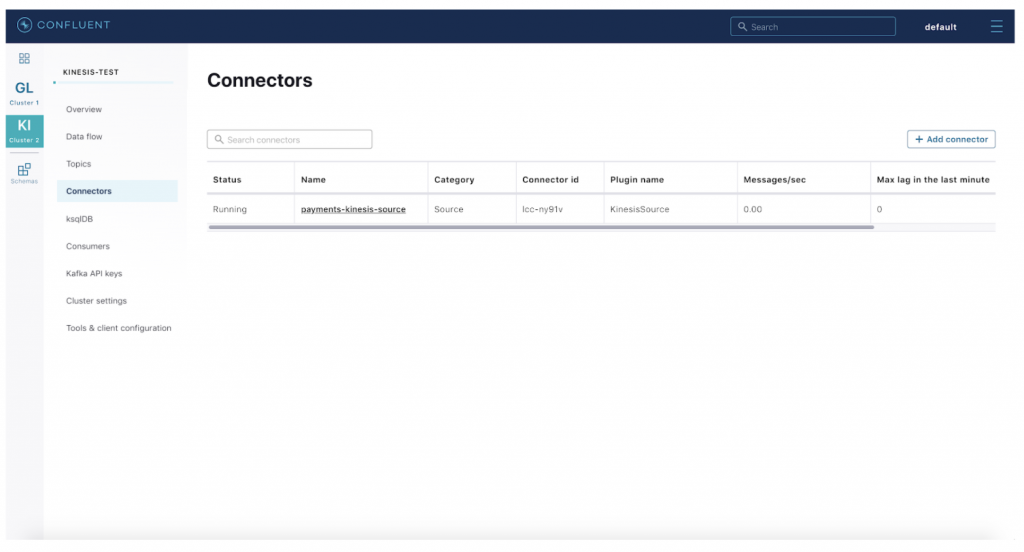
Task: Click the Plugin name column header
Action: pos(637,180)
